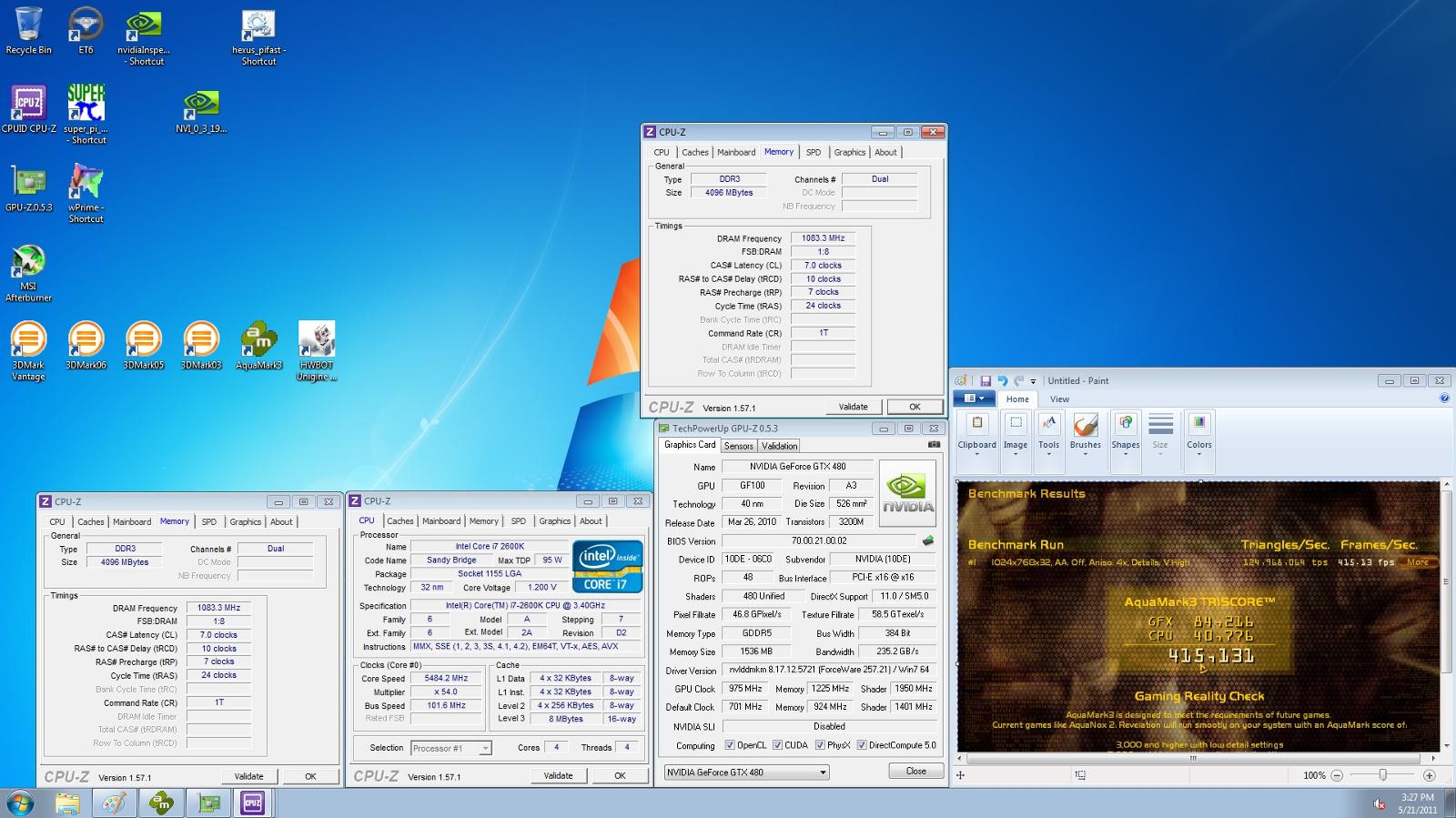Open Mainboard tab in CPU-Z CPU window
The height and width of the screenshot is (818, 1456).
pyautogui.click(x=441, y=521)
